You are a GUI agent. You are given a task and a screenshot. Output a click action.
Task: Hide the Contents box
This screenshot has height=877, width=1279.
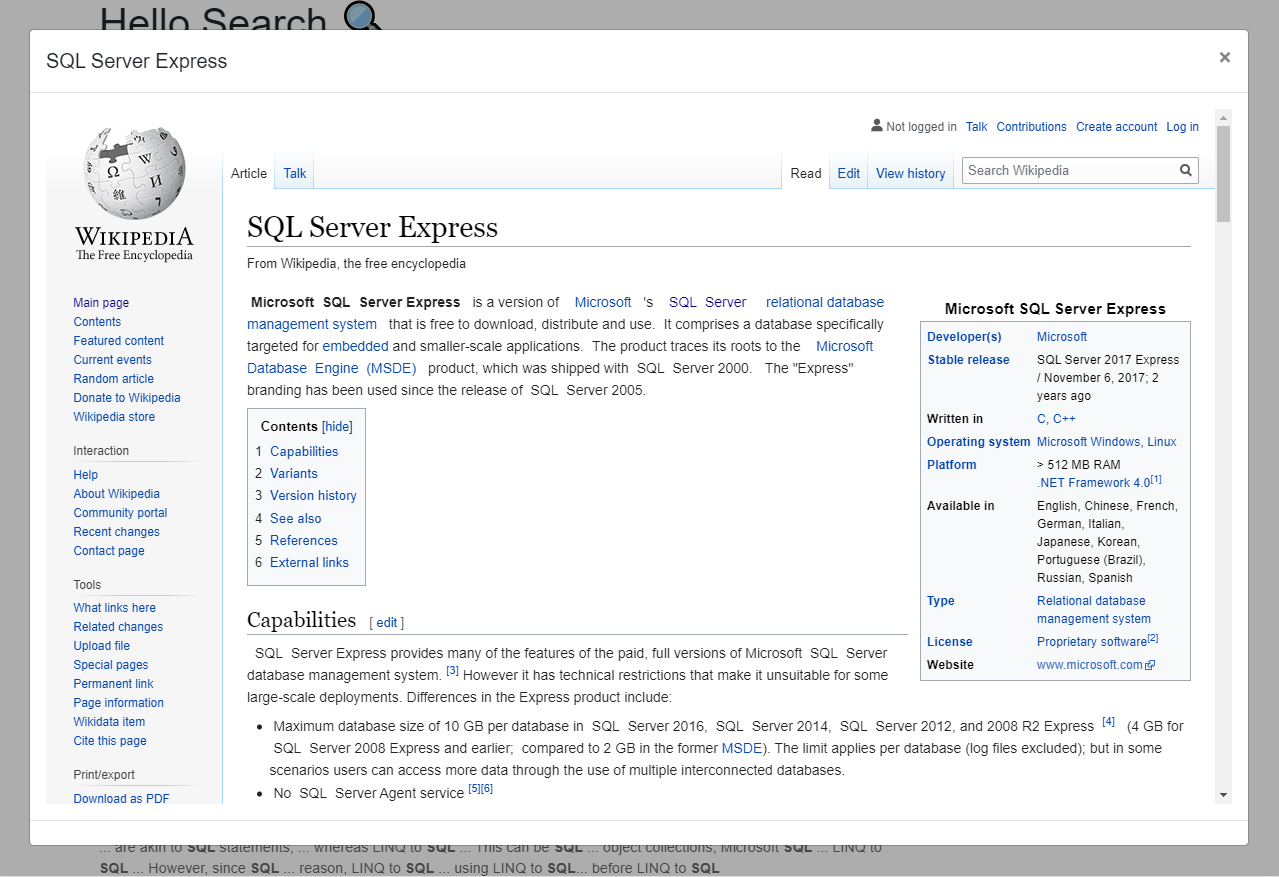point(336,426)
